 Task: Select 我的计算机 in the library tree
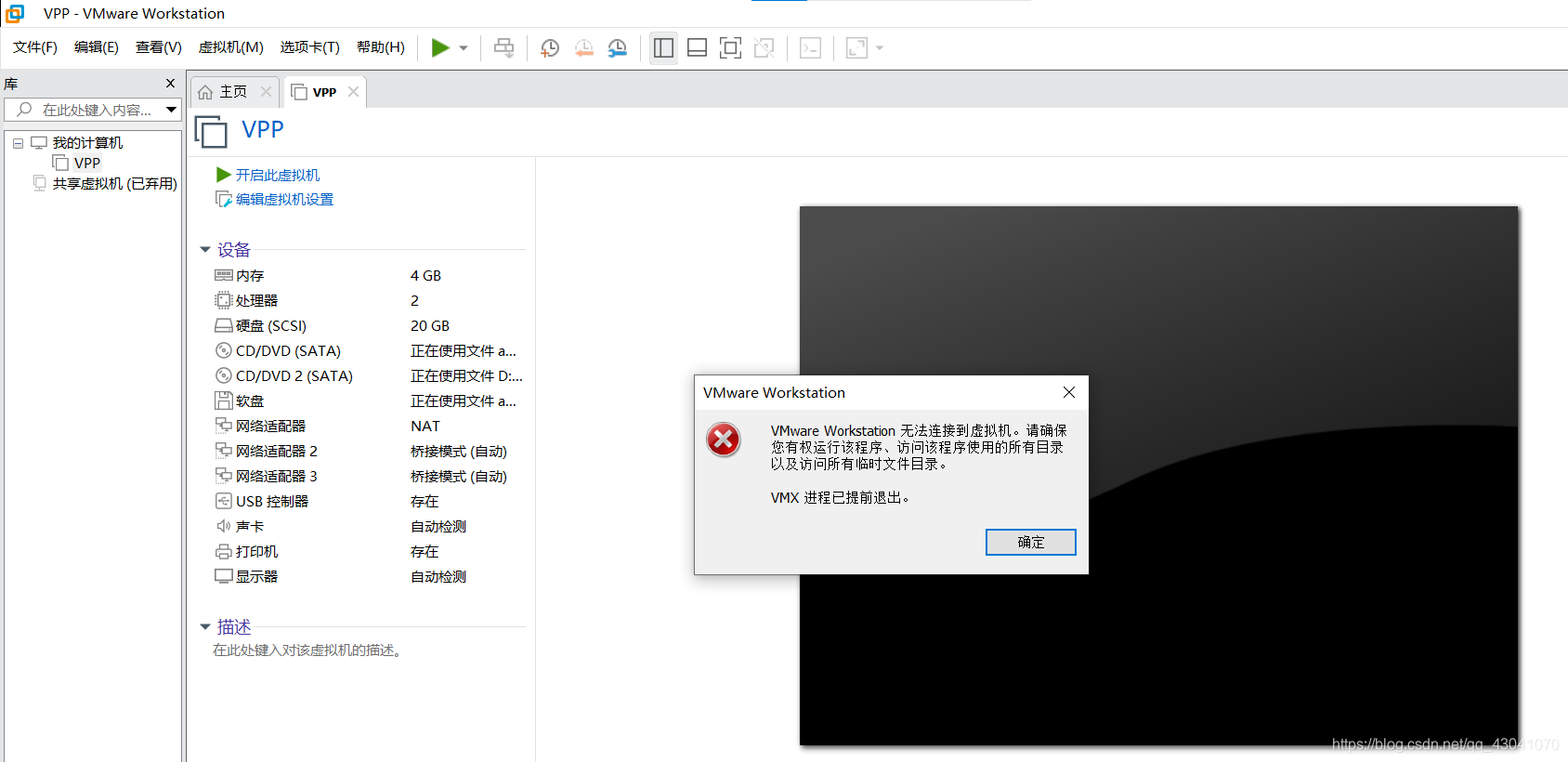point(87,143)
